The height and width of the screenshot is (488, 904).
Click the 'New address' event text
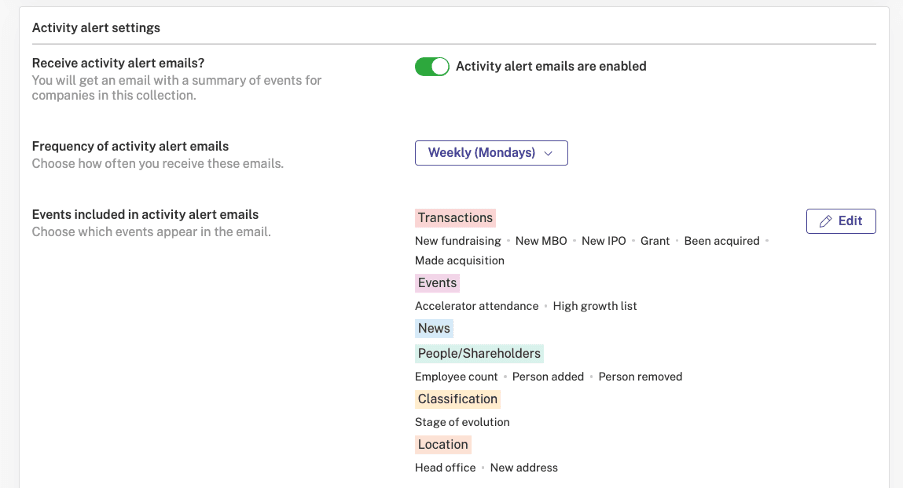coord(524,468)
